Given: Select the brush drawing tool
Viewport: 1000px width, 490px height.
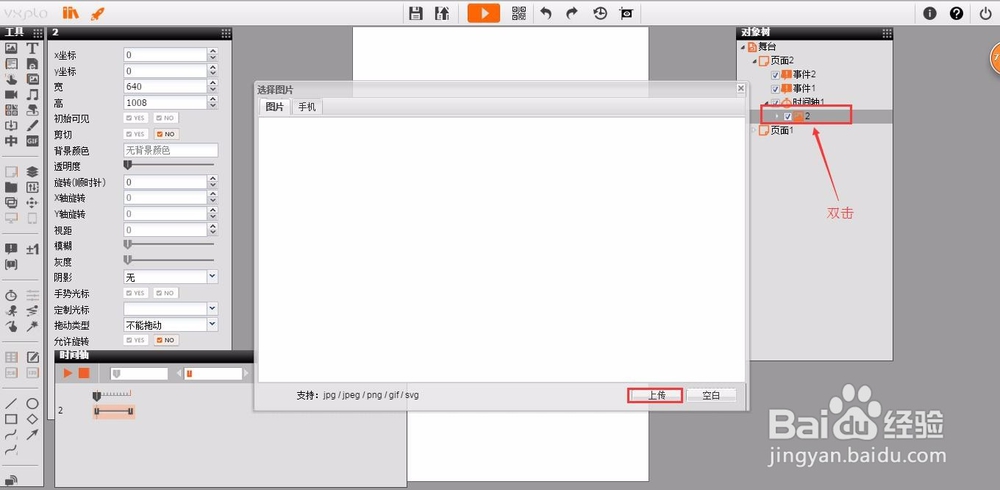Looking at the screenshot, I should (x=32, y=125).
